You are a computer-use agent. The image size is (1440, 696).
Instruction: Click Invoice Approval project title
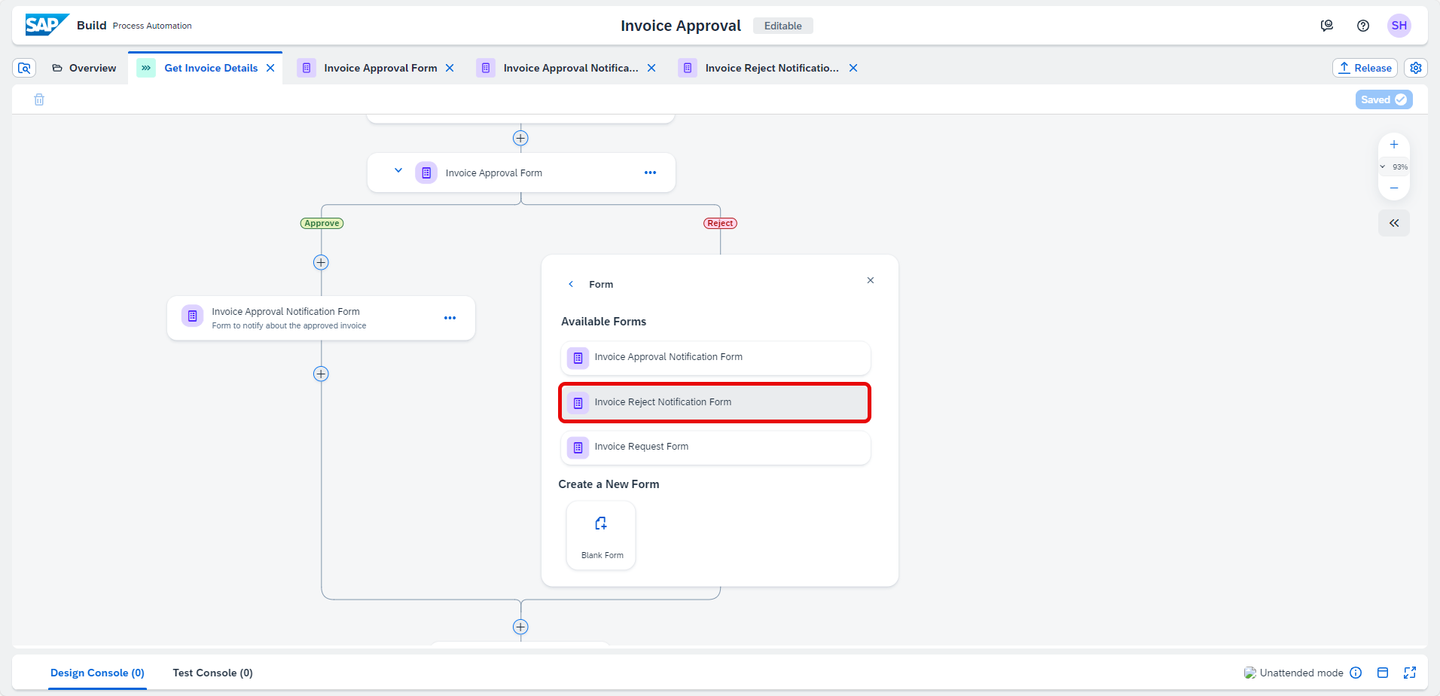(x=681, y=26)
